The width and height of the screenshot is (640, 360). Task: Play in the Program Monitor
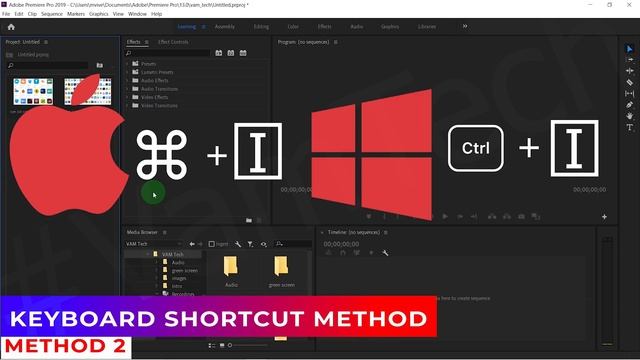coord(445,216)
